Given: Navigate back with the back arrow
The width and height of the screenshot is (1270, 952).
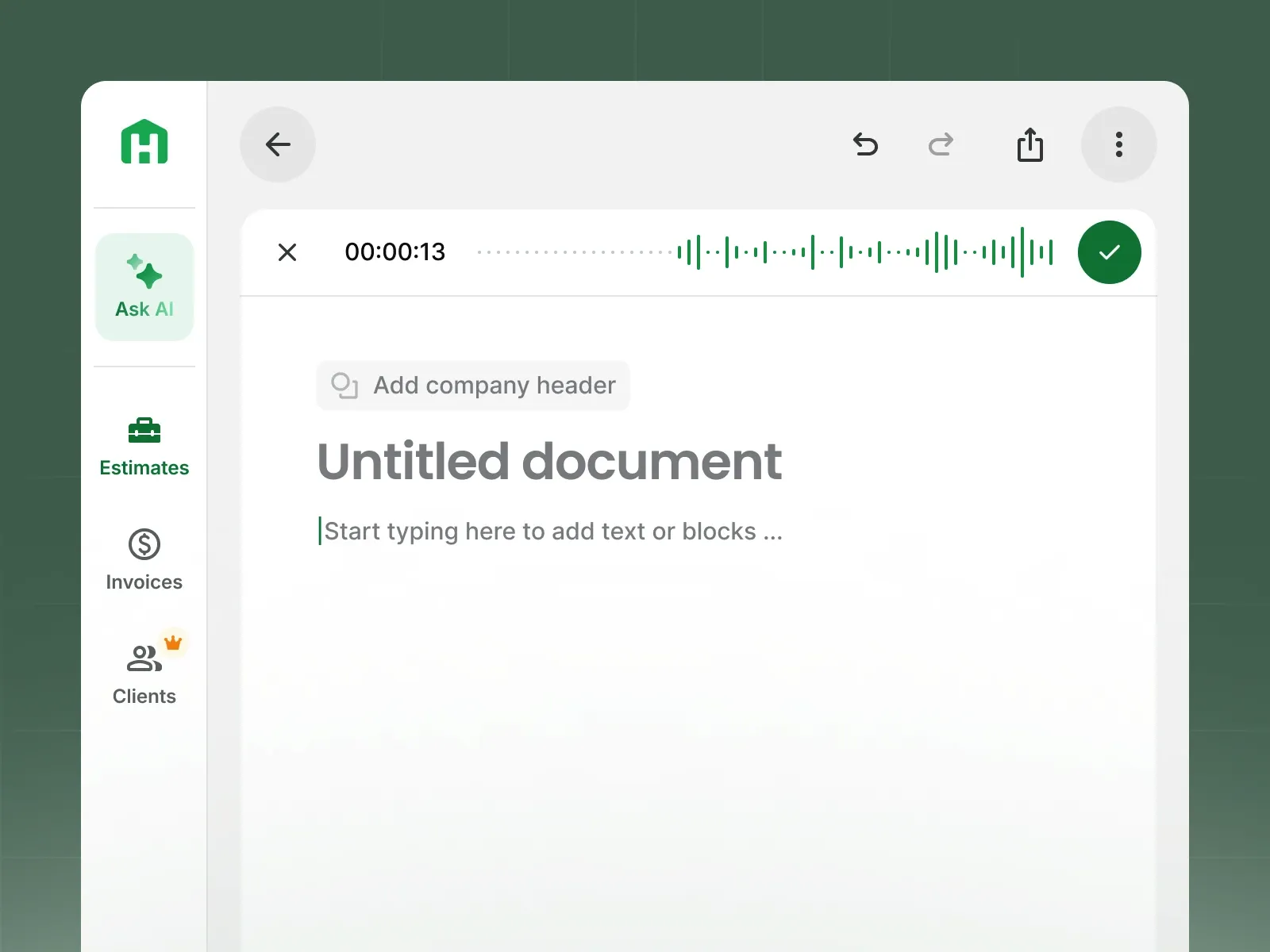Looking at the screenshot, I should coord(277,144).
